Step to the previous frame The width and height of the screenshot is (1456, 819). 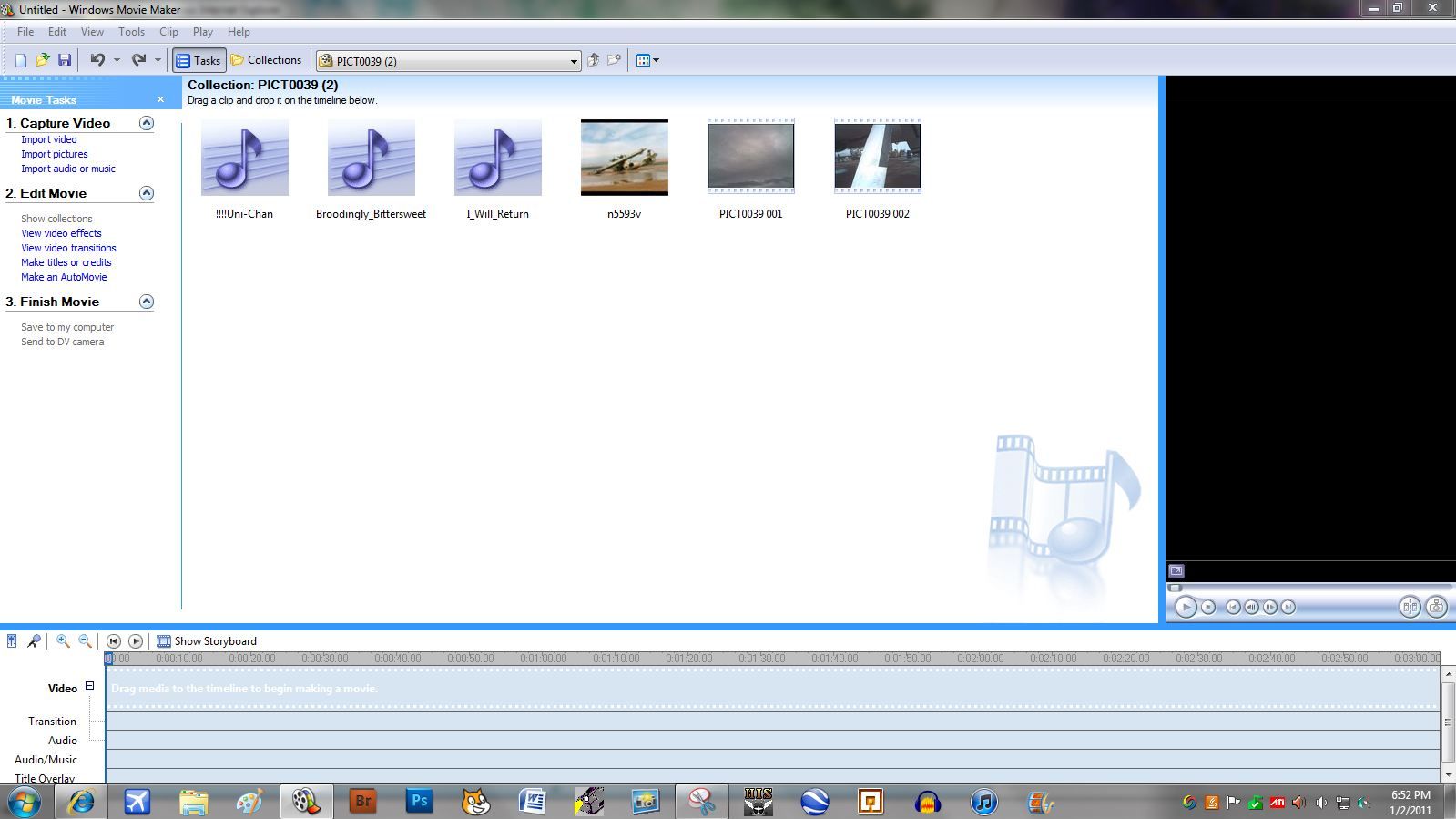pyautogui.click(x=1251, y=607)
